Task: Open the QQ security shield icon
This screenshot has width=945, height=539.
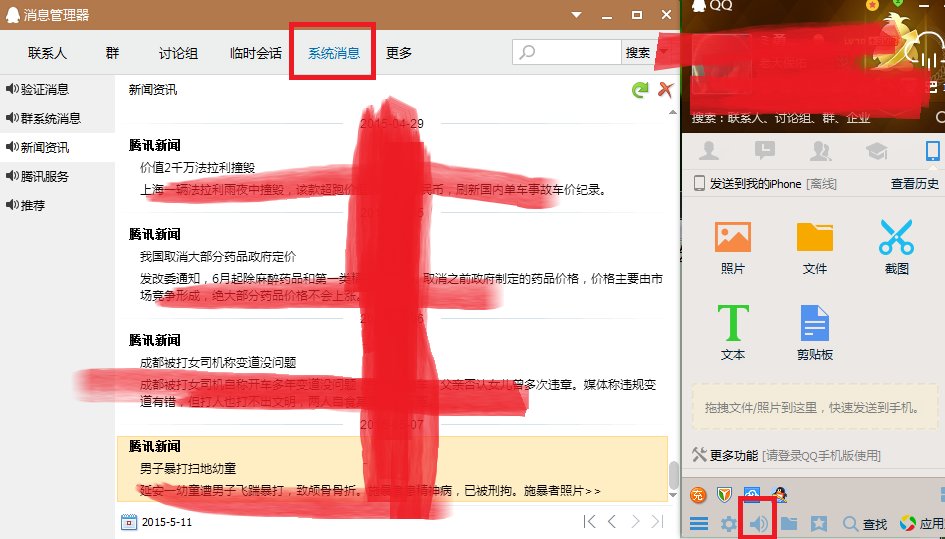Action: (x=724, y=495)
